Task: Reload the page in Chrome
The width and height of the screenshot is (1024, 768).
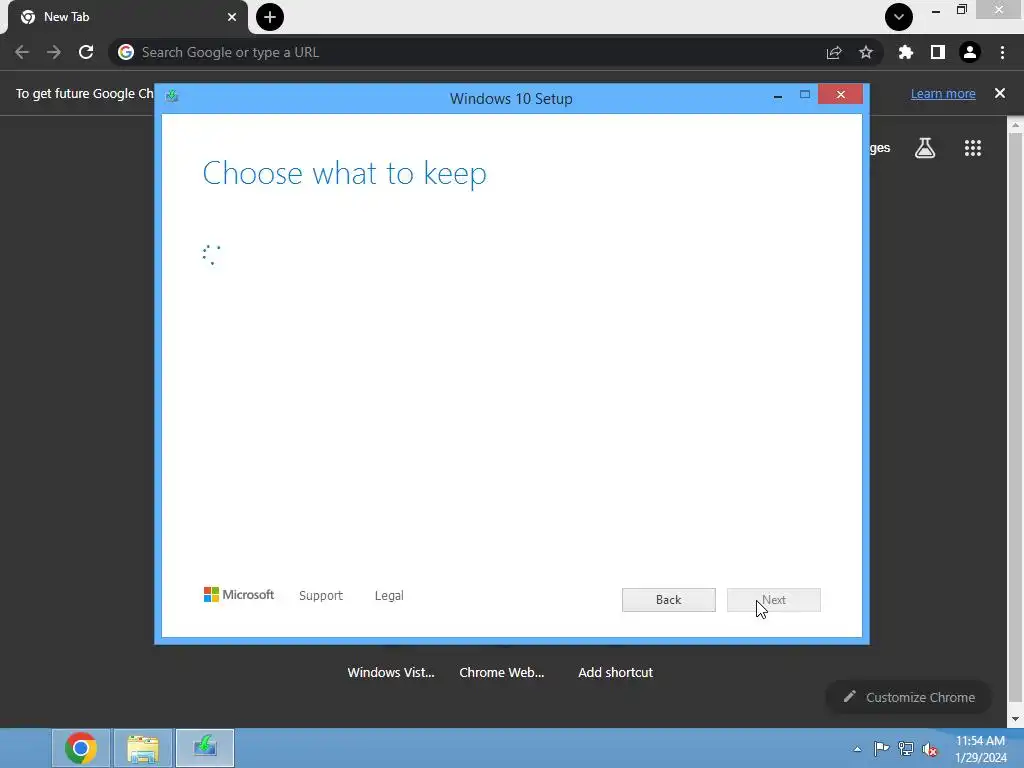Action: (x=86, y=52)
